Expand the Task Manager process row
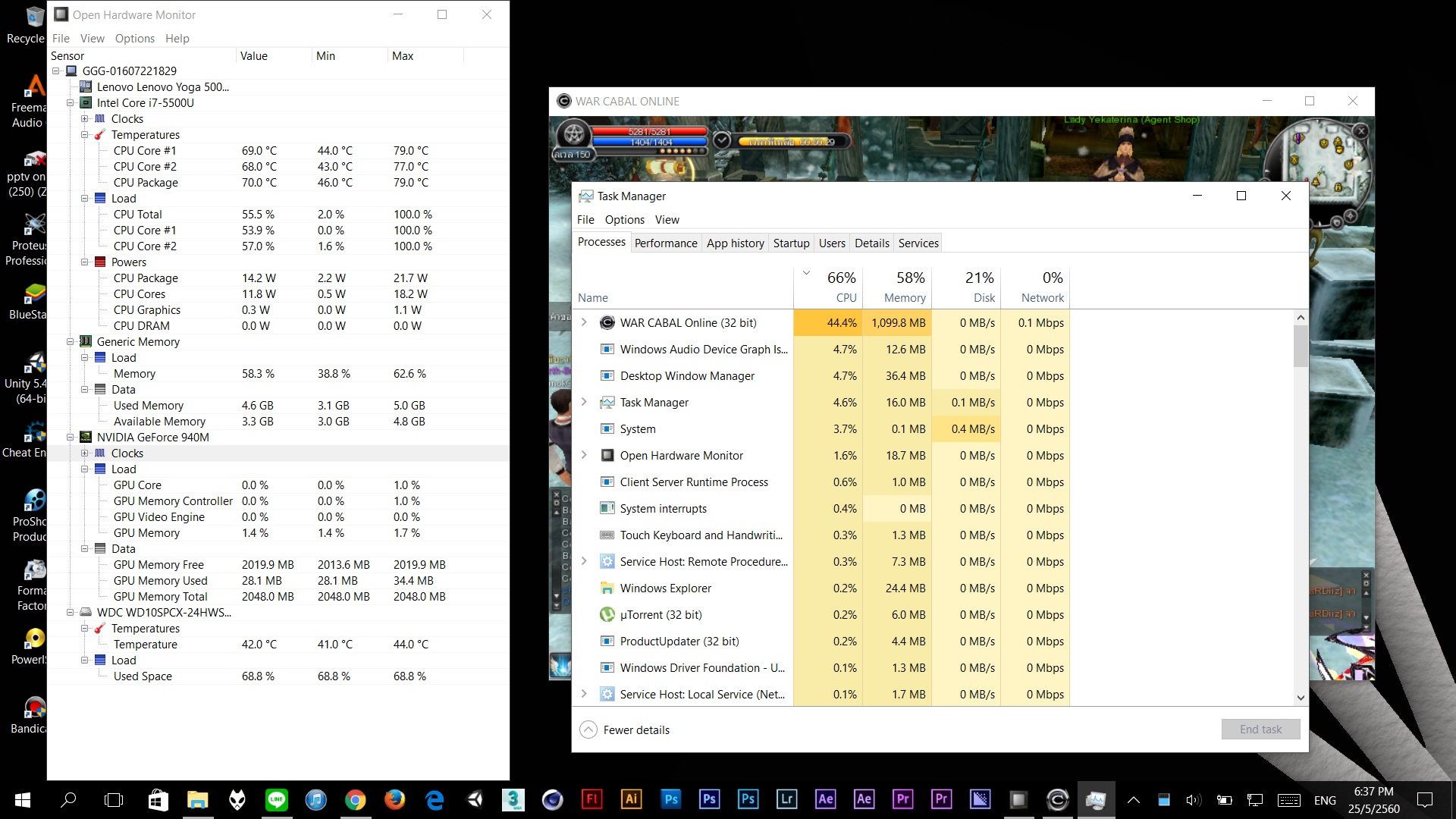Screen dimensions: 1456x819 [584, 402]
